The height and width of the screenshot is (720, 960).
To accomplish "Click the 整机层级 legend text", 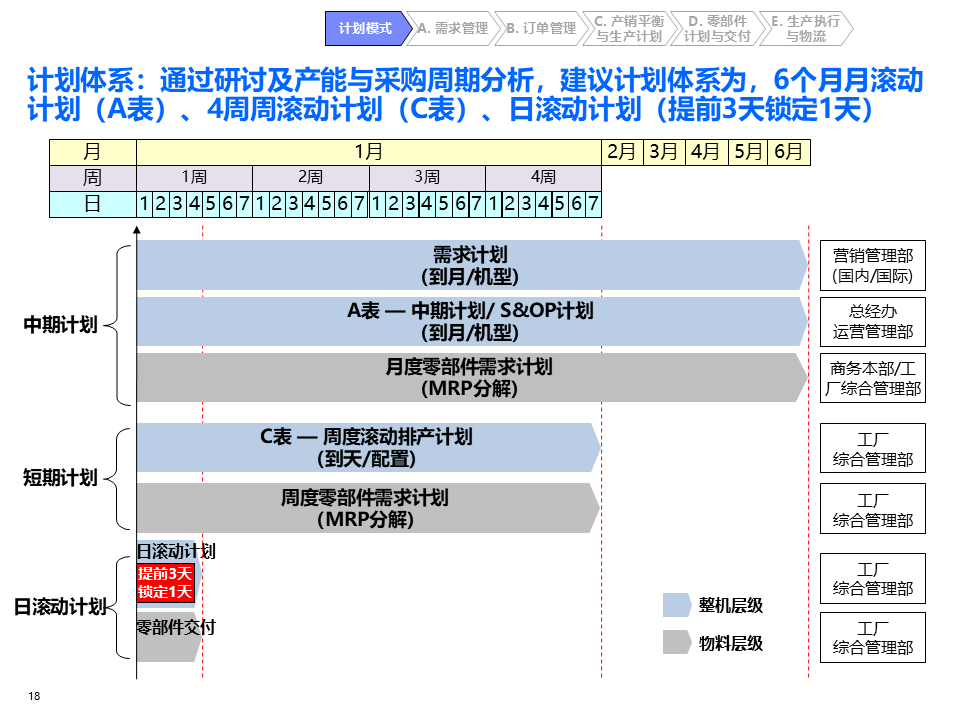I will (x=731, y=606).
